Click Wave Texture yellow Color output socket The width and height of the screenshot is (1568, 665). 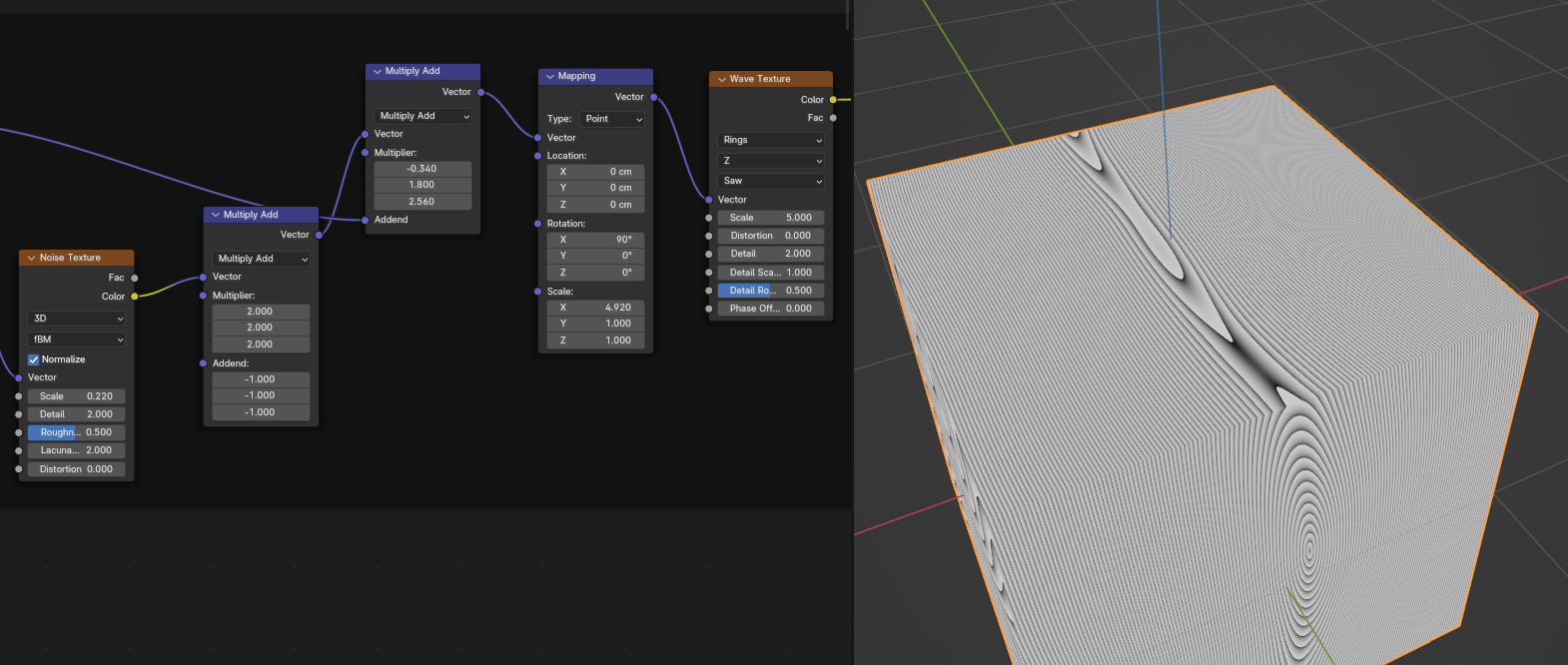pyautogui.click(x=833, y=100)
